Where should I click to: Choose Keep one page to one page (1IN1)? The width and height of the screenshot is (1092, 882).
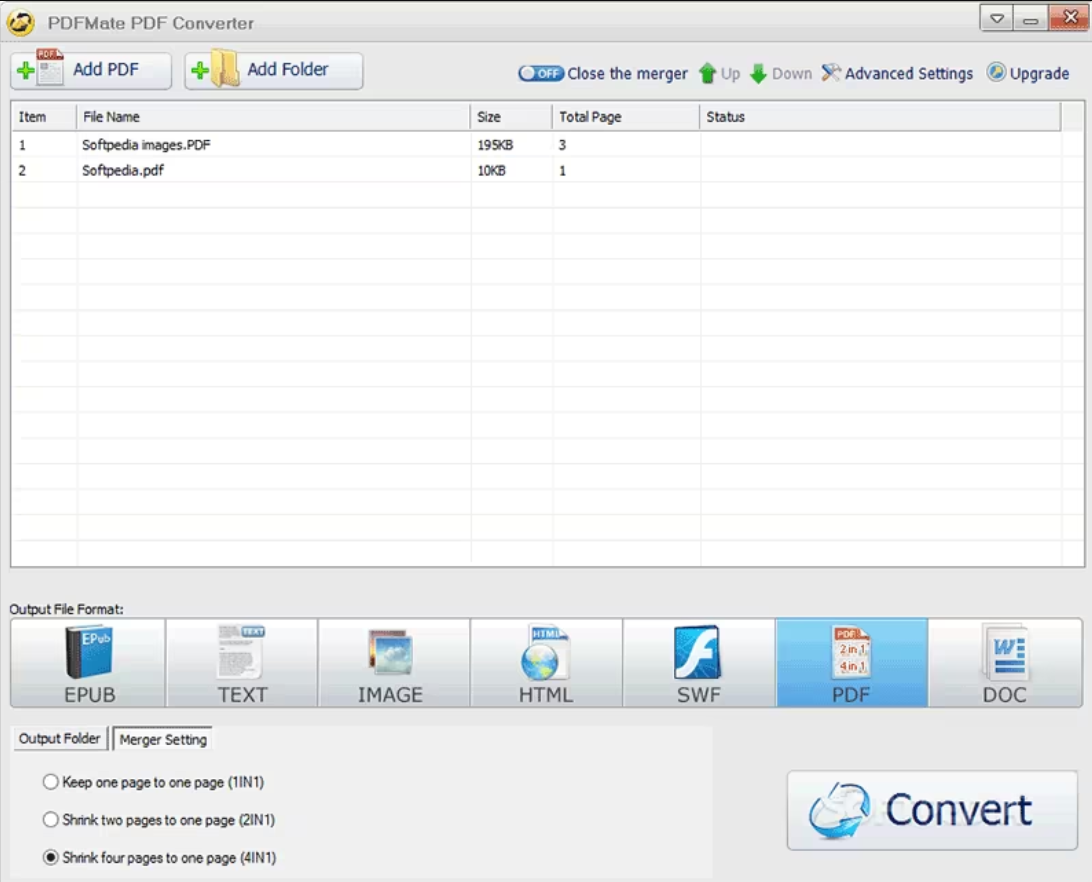click(153, 782)
